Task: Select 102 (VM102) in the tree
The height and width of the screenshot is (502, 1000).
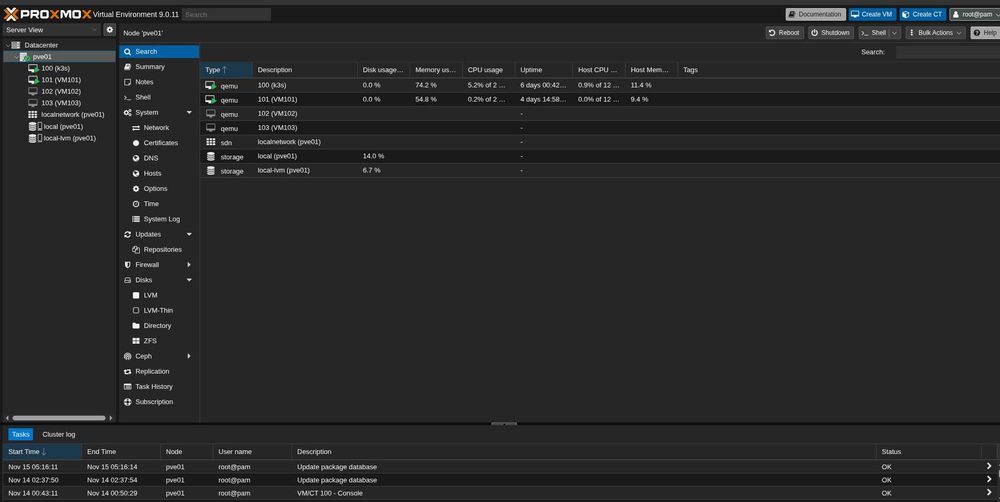Action: tap(61, 91)
